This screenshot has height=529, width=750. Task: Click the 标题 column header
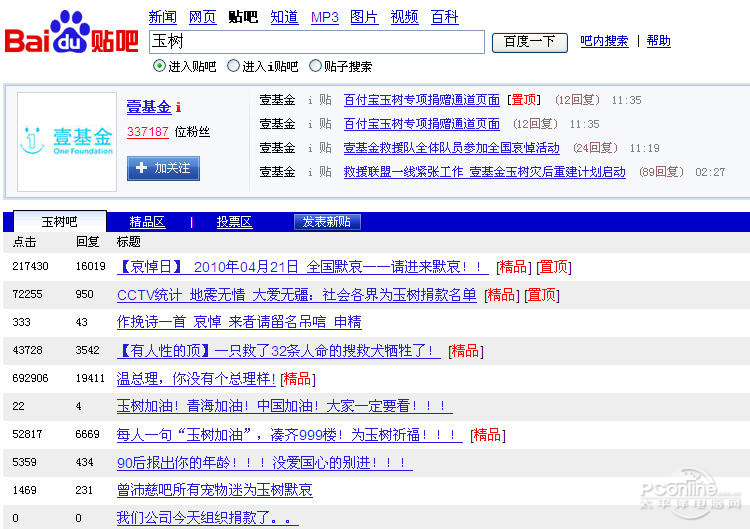pyautogui.click(x=129, y=242)
